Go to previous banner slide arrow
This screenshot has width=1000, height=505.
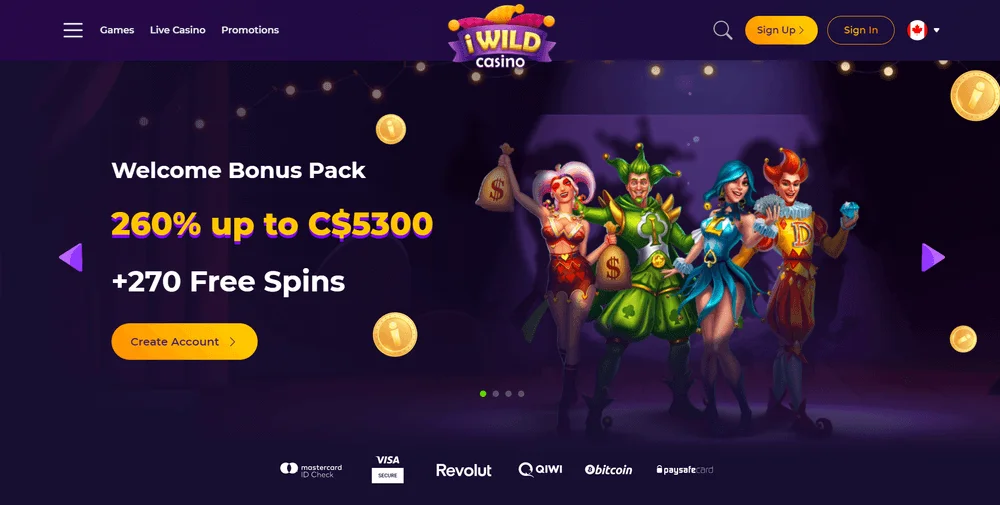click(71, 258)
